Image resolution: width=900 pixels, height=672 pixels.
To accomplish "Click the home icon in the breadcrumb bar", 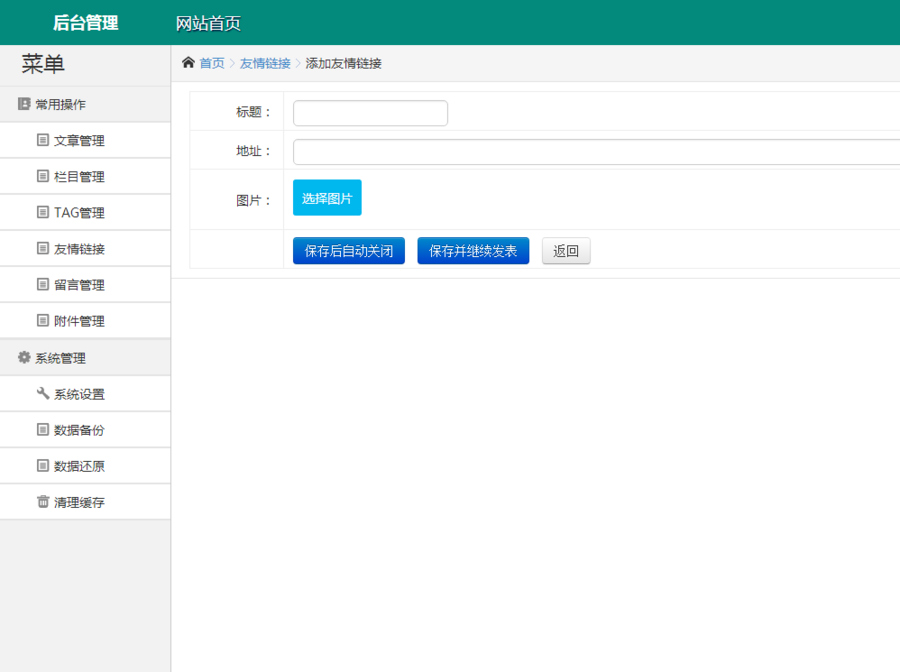I will coord(188,63).
